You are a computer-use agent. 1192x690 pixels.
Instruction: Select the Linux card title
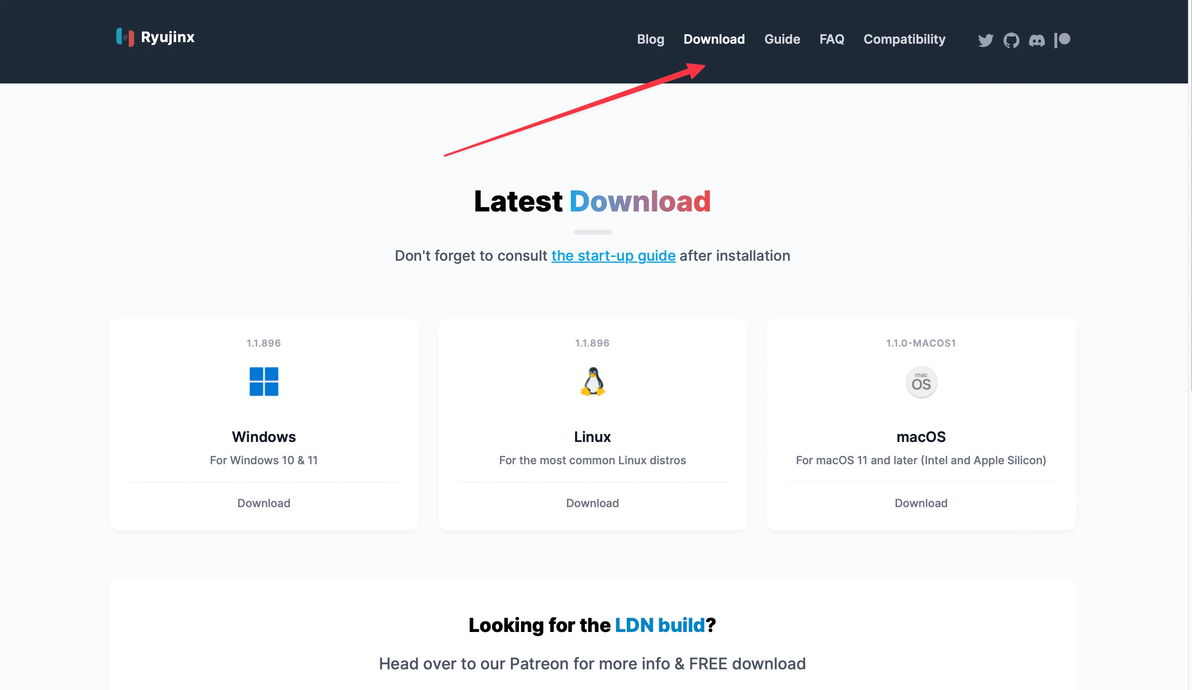tap(592, 437)
